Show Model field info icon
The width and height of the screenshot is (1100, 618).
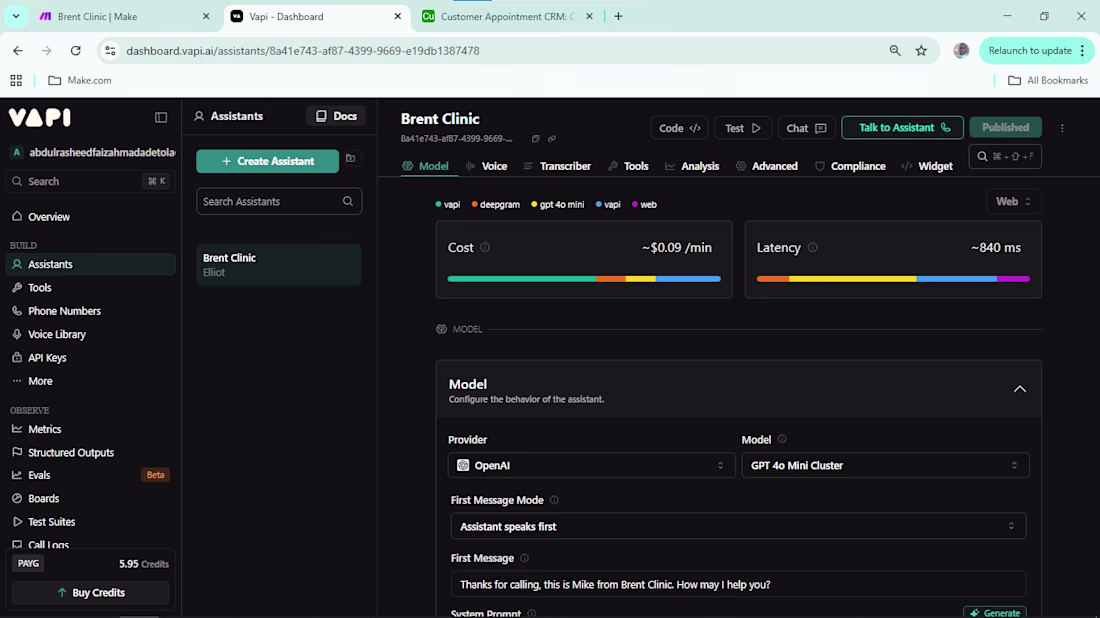(782, 439)
